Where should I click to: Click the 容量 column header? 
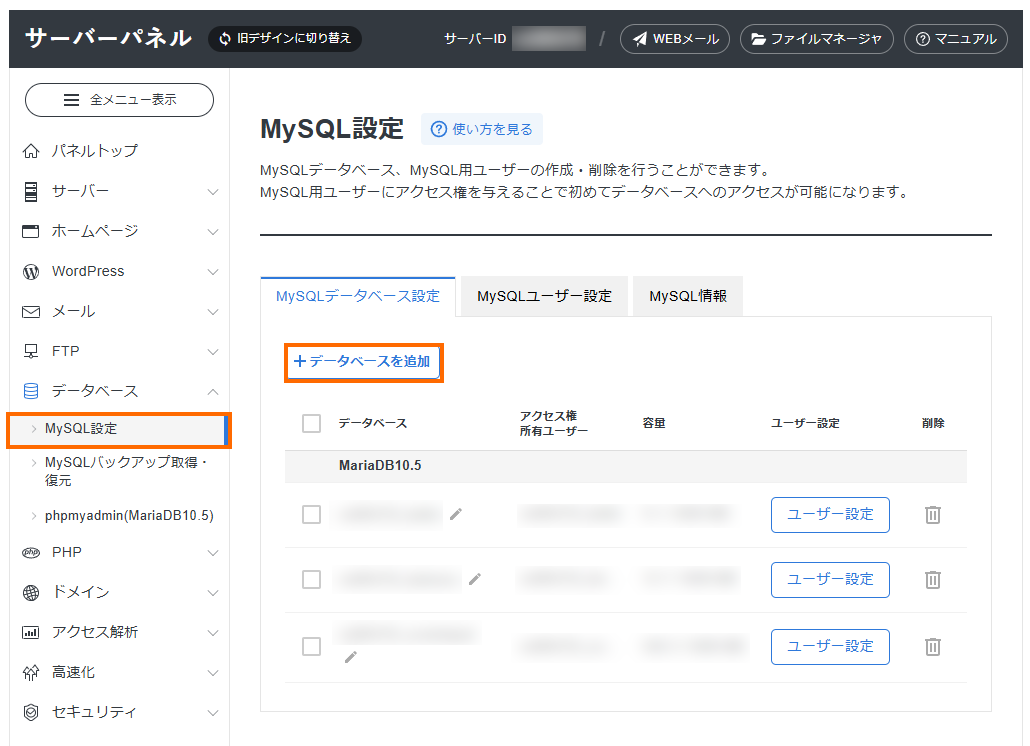[x=654, y=424]
